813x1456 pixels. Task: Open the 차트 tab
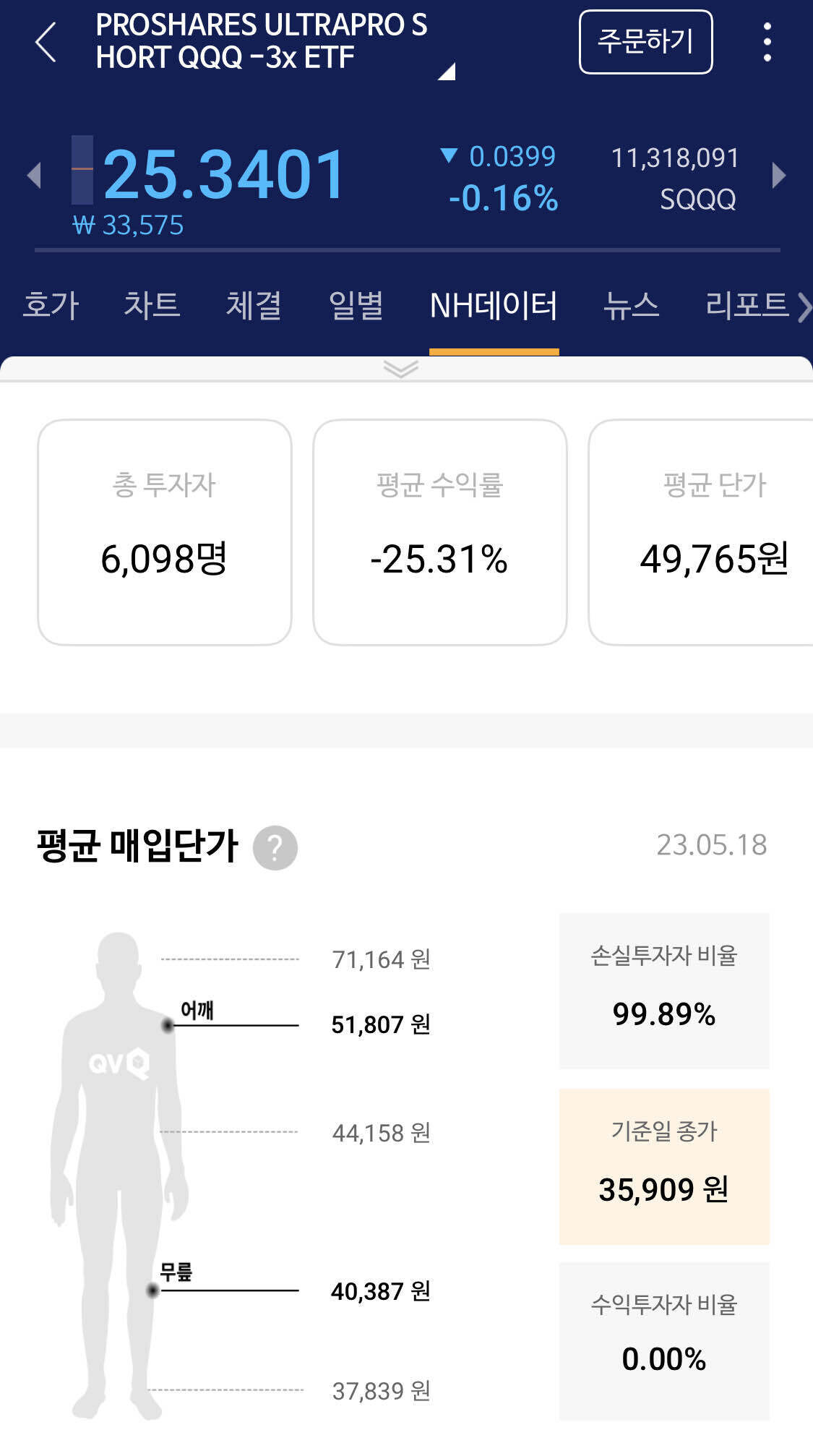pos(152,305)
